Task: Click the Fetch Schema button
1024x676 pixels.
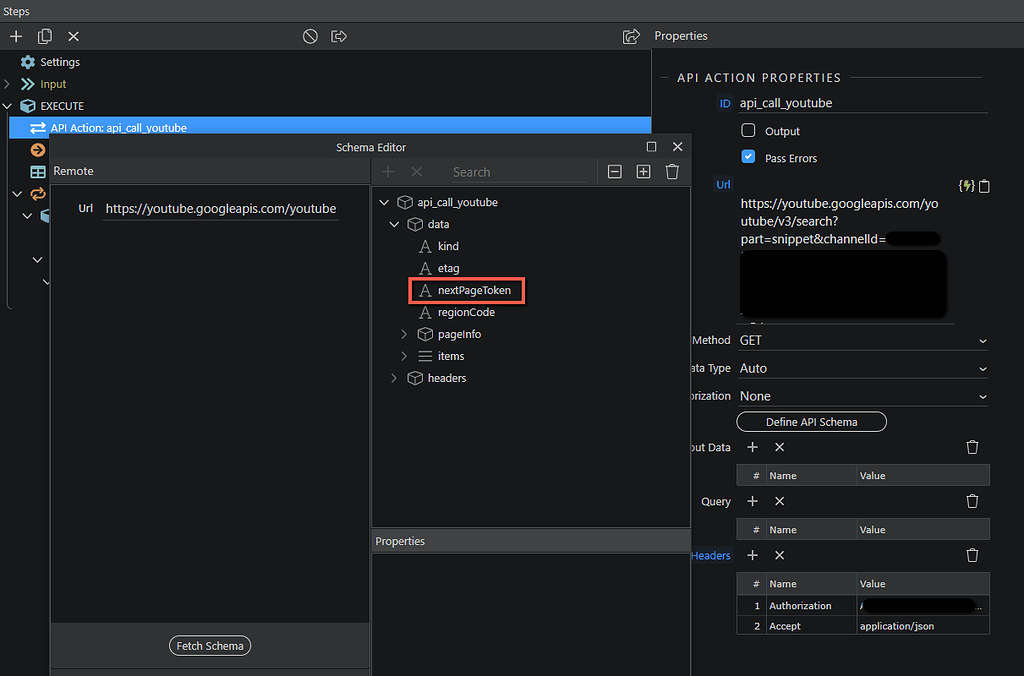Action: point(209,645)
